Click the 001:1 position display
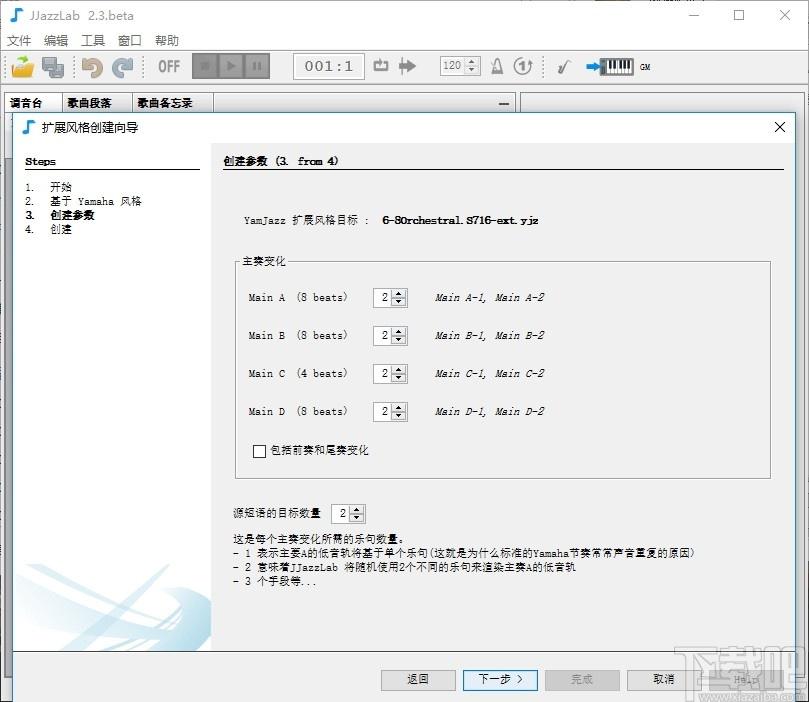 329,66
